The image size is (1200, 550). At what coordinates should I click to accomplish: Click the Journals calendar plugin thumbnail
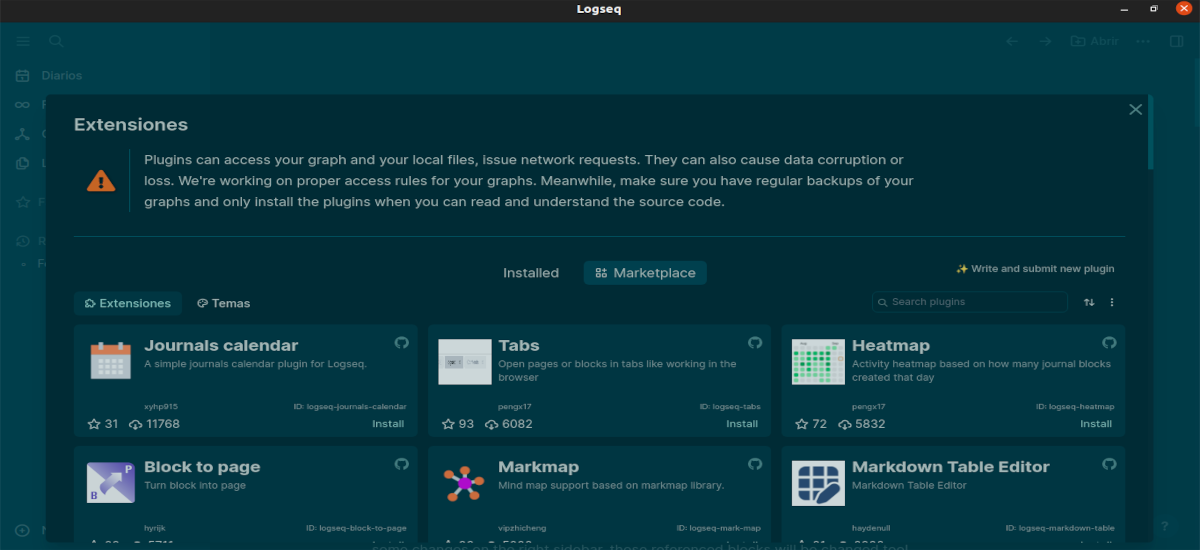[111, 360]
